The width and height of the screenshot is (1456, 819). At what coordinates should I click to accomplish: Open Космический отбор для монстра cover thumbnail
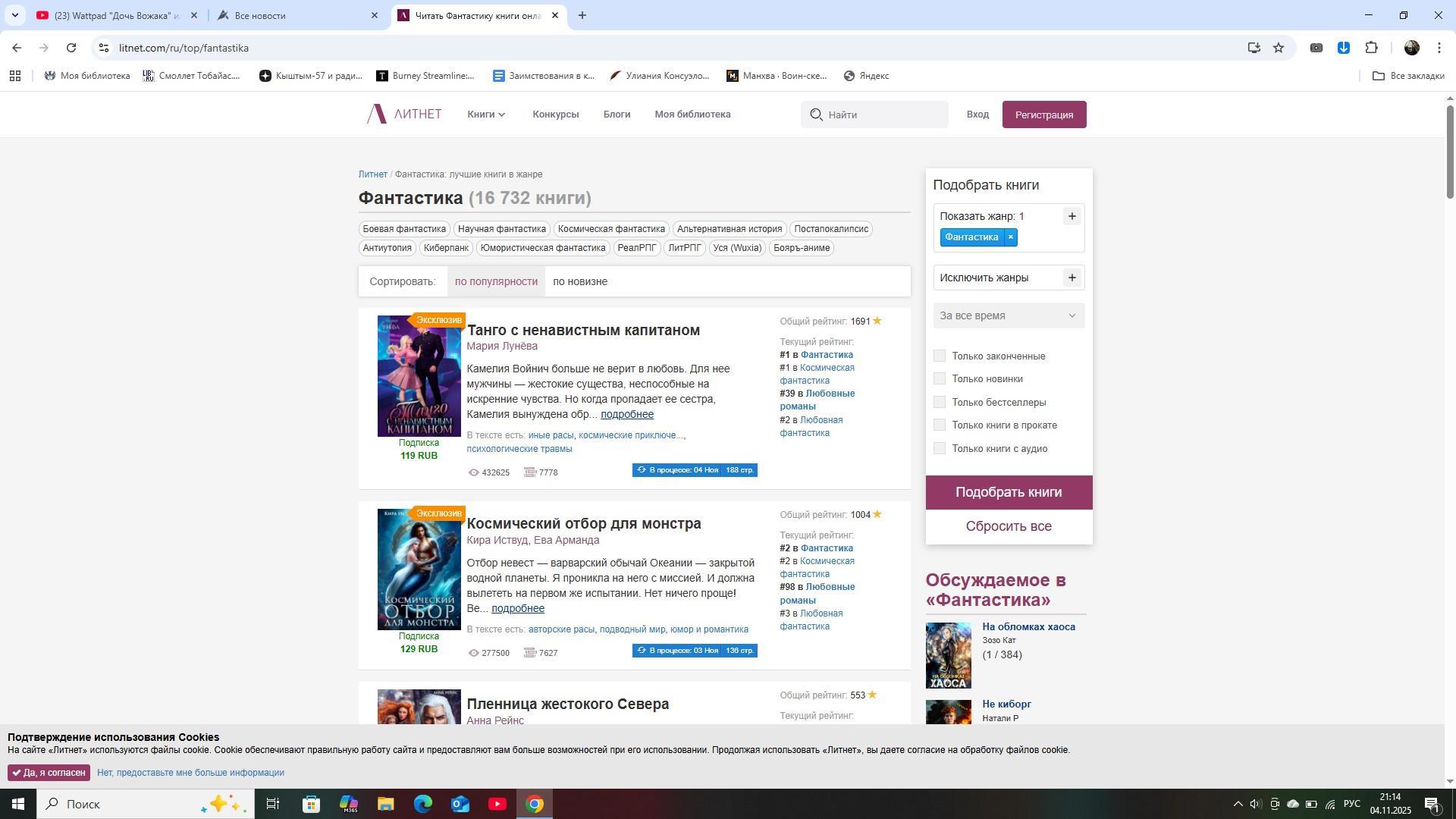419,570
